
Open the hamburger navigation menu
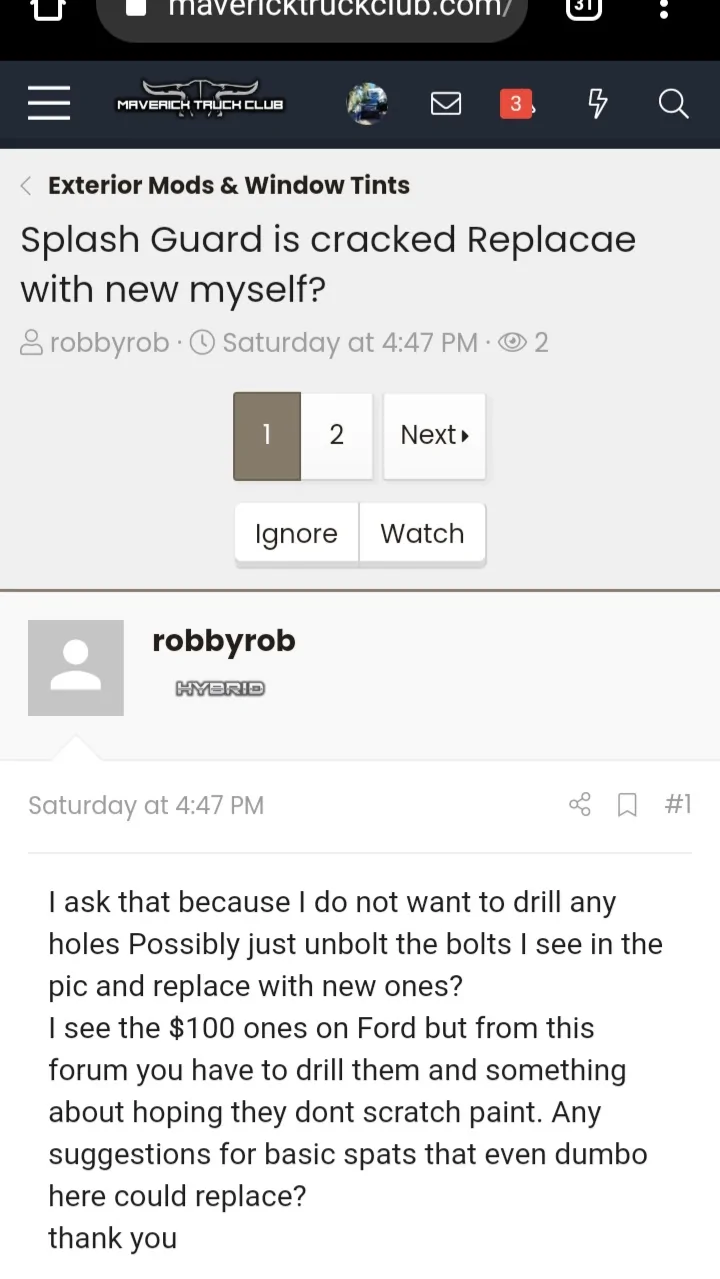coord(49,103)
